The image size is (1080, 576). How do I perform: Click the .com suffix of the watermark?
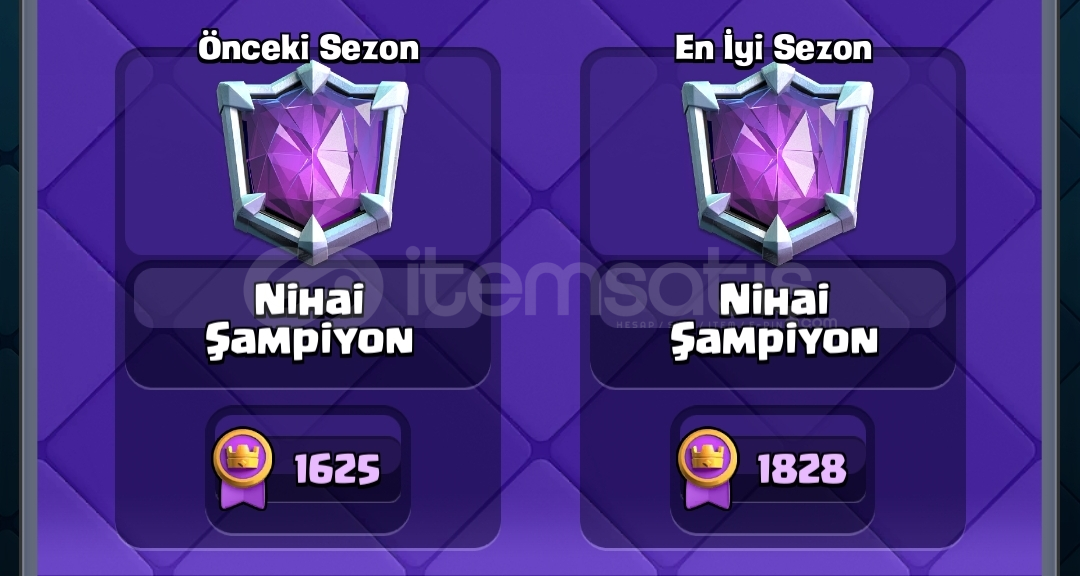818,322
